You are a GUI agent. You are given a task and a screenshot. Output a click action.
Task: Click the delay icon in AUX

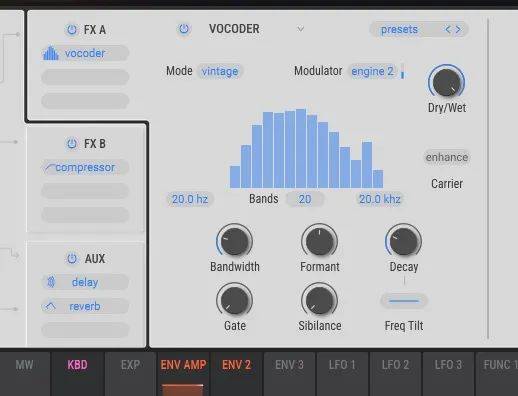click(51, 282)
